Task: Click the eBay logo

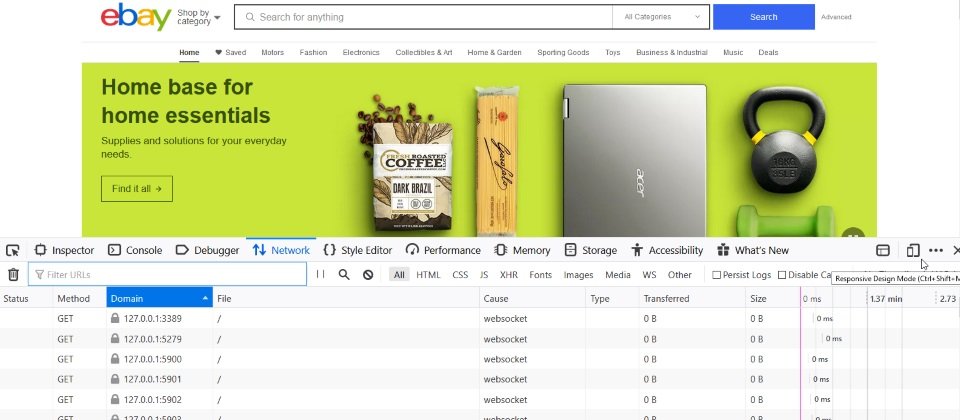Action: pyautogui.click(x=136, y=17)
